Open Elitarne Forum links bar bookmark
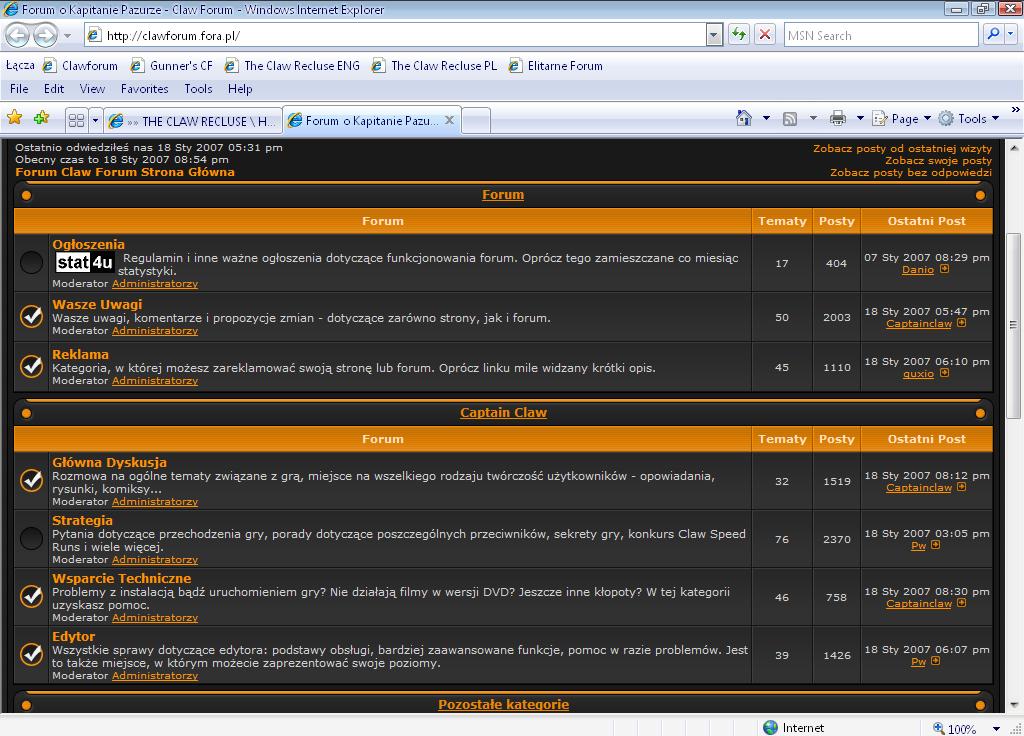Screen dimensions: 1024x736 click(556, 65)
